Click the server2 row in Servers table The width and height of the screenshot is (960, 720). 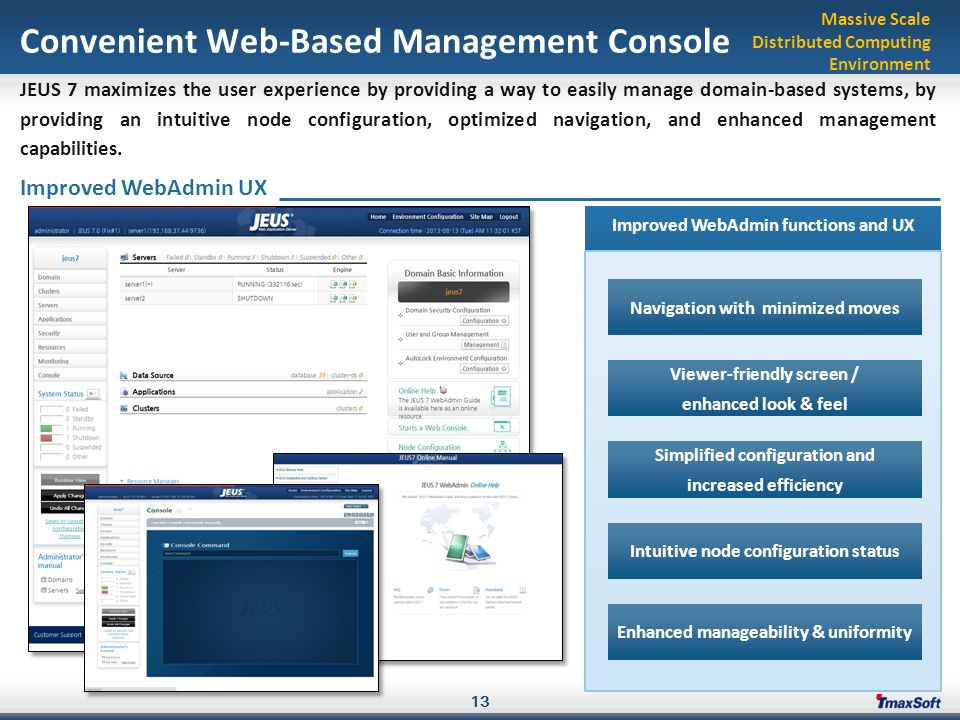click(x=244, y=298)
